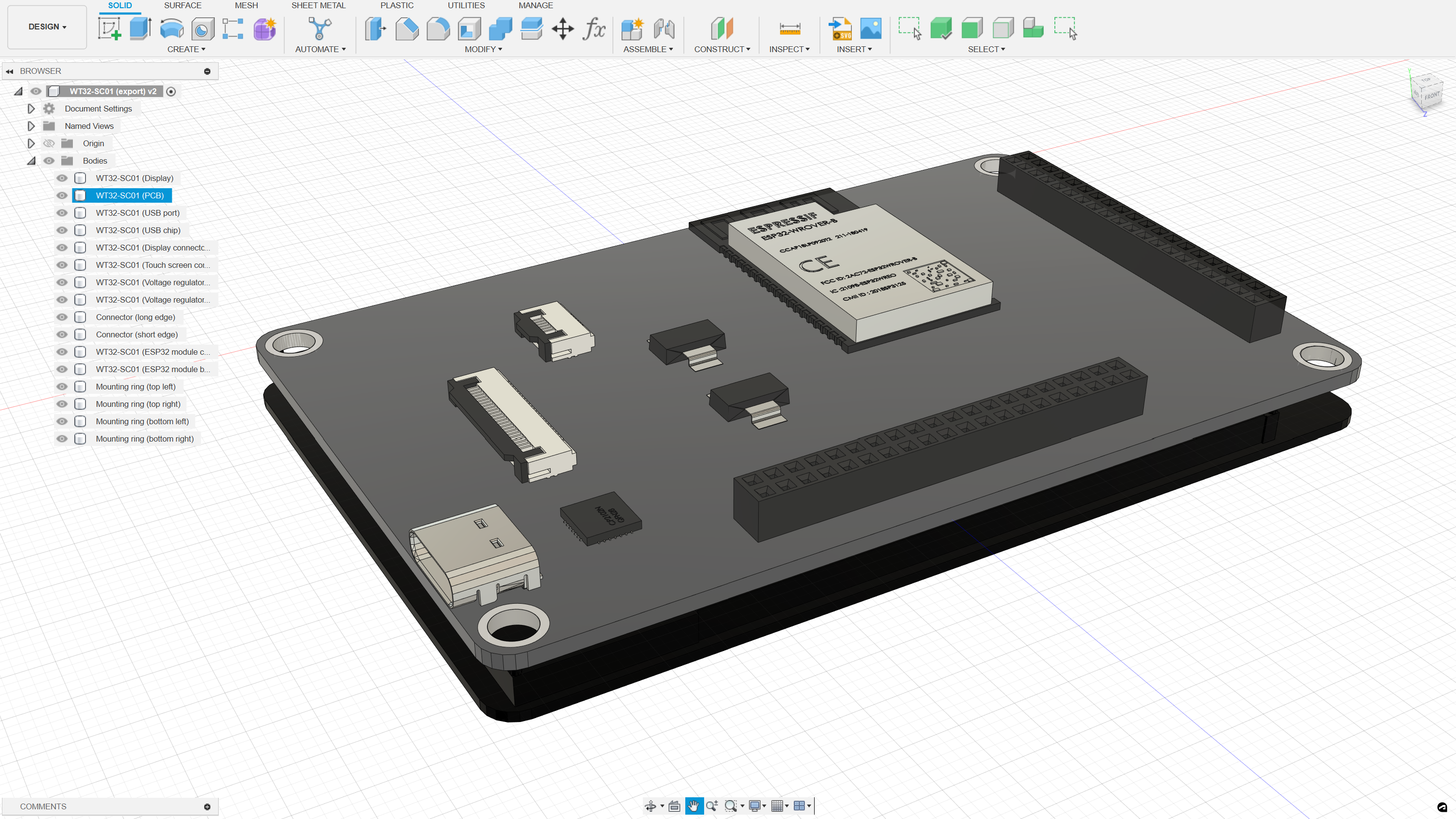Select the Construct dropdown tool
The height and width of the screenshot is (819, 1456).
click(722, 49)
